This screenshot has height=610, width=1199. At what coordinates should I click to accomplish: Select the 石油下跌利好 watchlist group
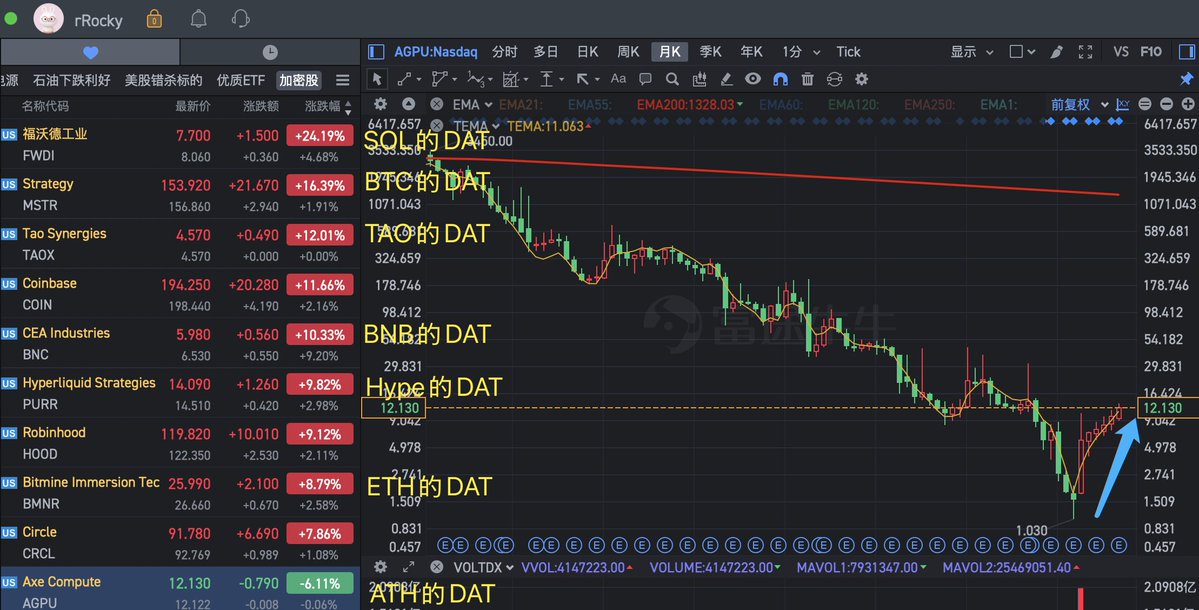[x=72, y=79]
